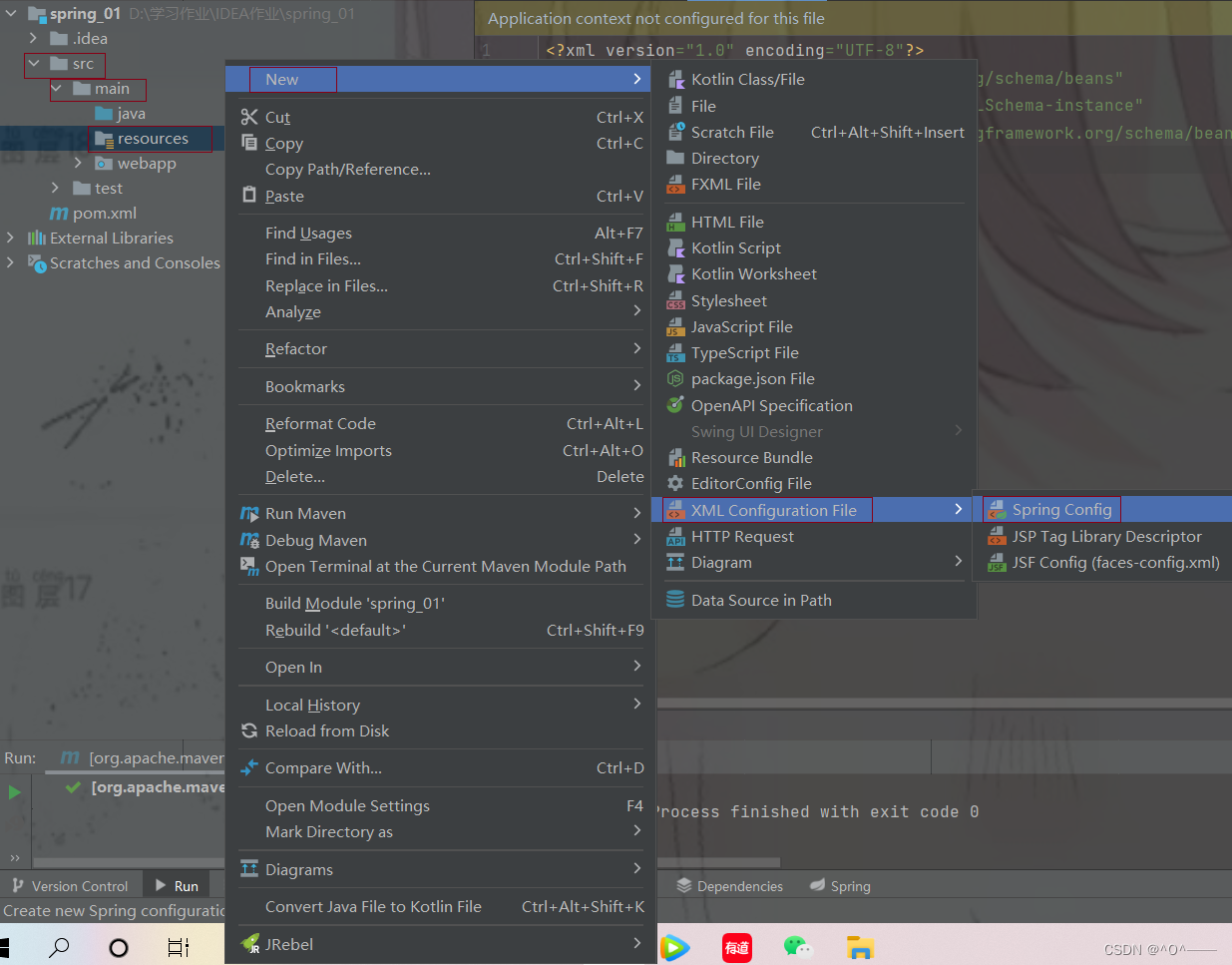Screen dimensions: 1232x965
Task: Click the Resource Bundle icon
Action: [x=675, y=457]
